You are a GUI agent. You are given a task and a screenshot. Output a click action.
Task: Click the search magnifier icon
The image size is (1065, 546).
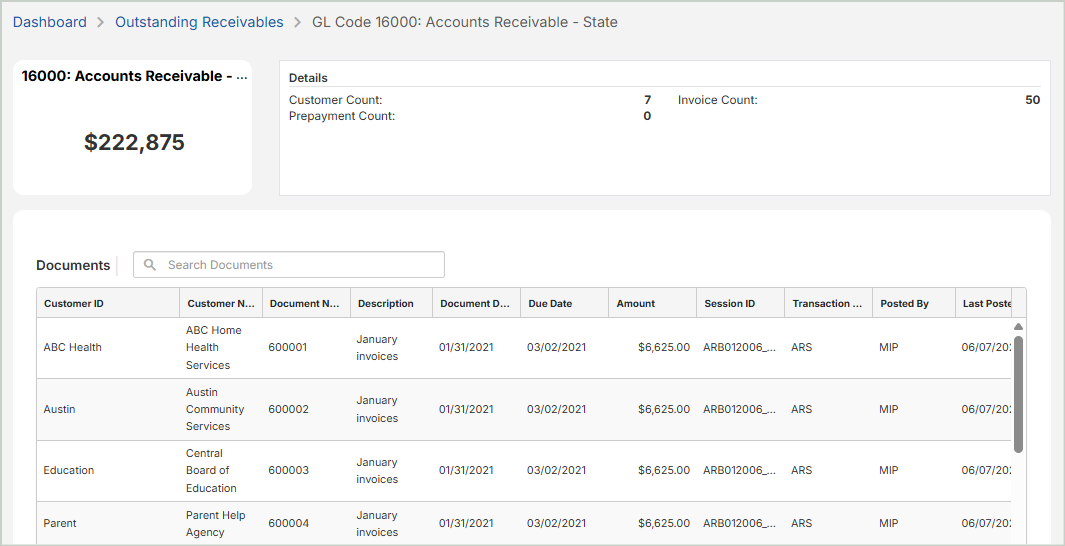pos(150,265)
